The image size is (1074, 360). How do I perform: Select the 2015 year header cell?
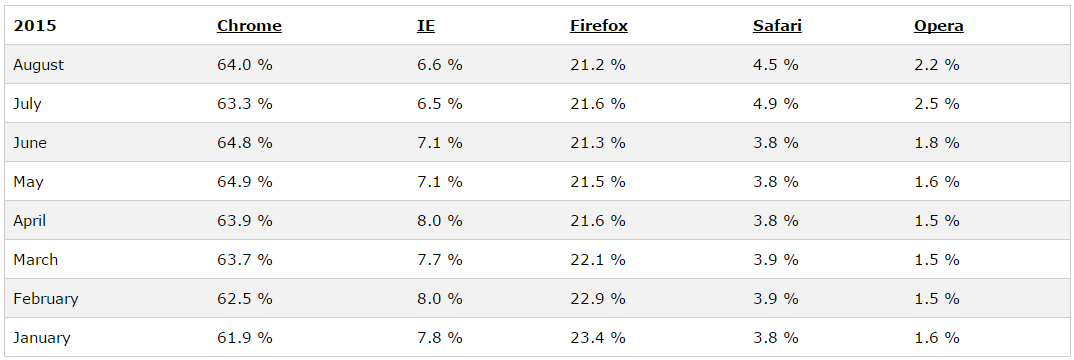tap(35, 26)
